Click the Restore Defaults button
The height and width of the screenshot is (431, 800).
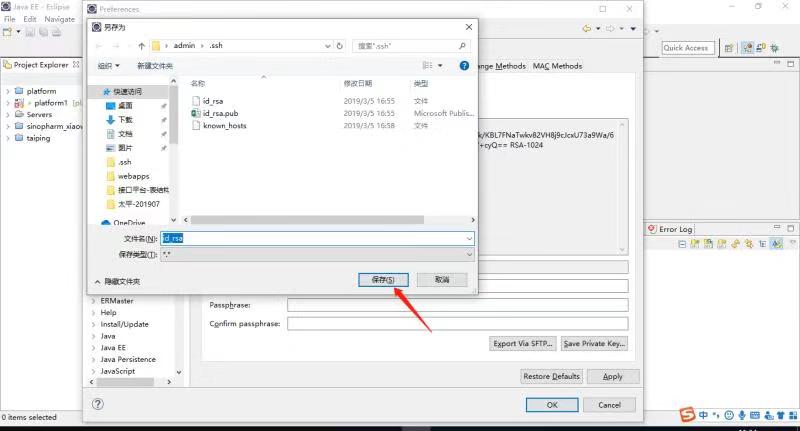pos(552,376)
